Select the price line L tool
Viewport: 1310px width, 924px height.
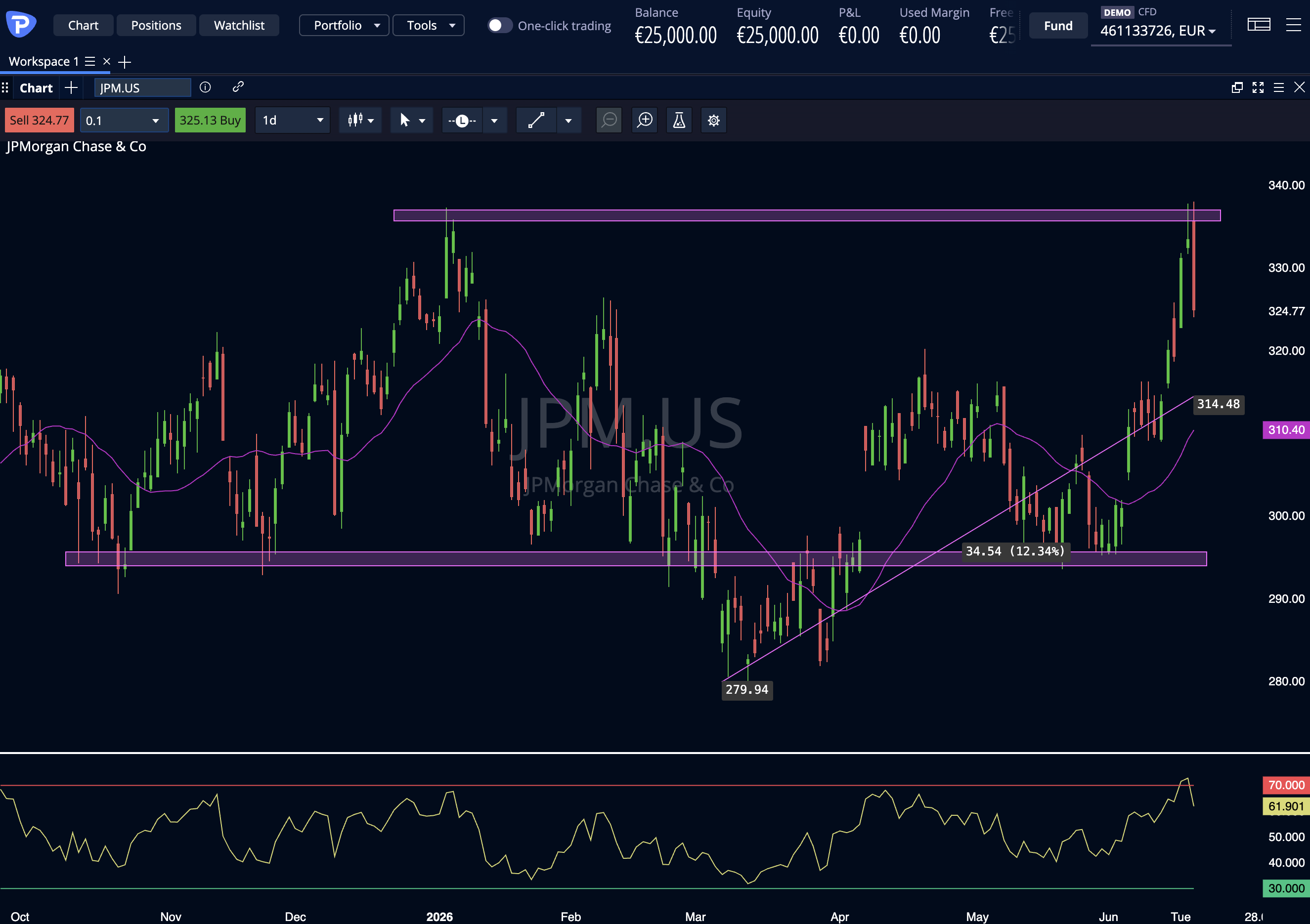pyautogui.click(x=462, y=121)
